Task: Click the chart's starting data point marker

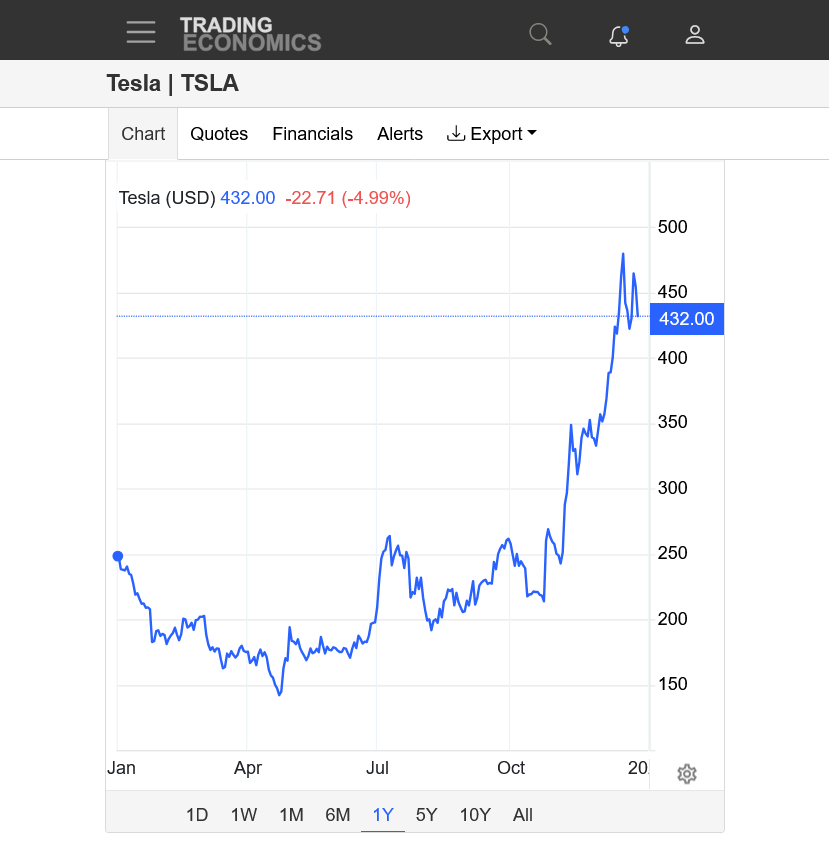Action: pos(118,557)
